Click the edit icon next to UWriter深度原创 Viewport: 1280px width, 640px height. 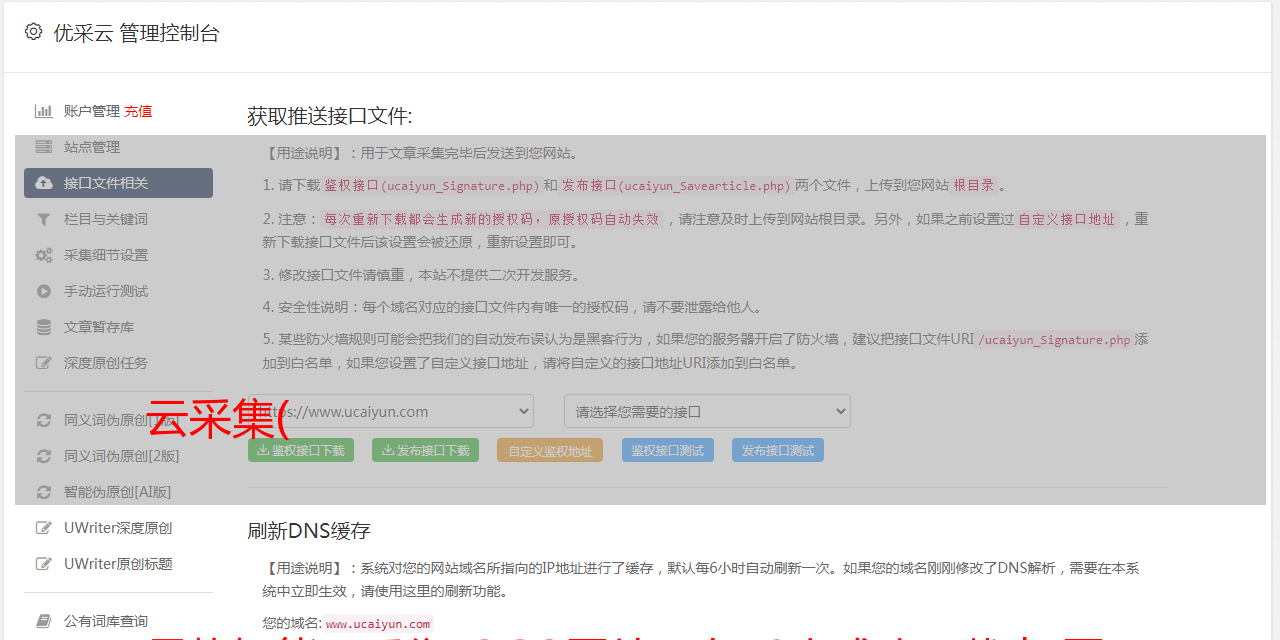point(43,528)
